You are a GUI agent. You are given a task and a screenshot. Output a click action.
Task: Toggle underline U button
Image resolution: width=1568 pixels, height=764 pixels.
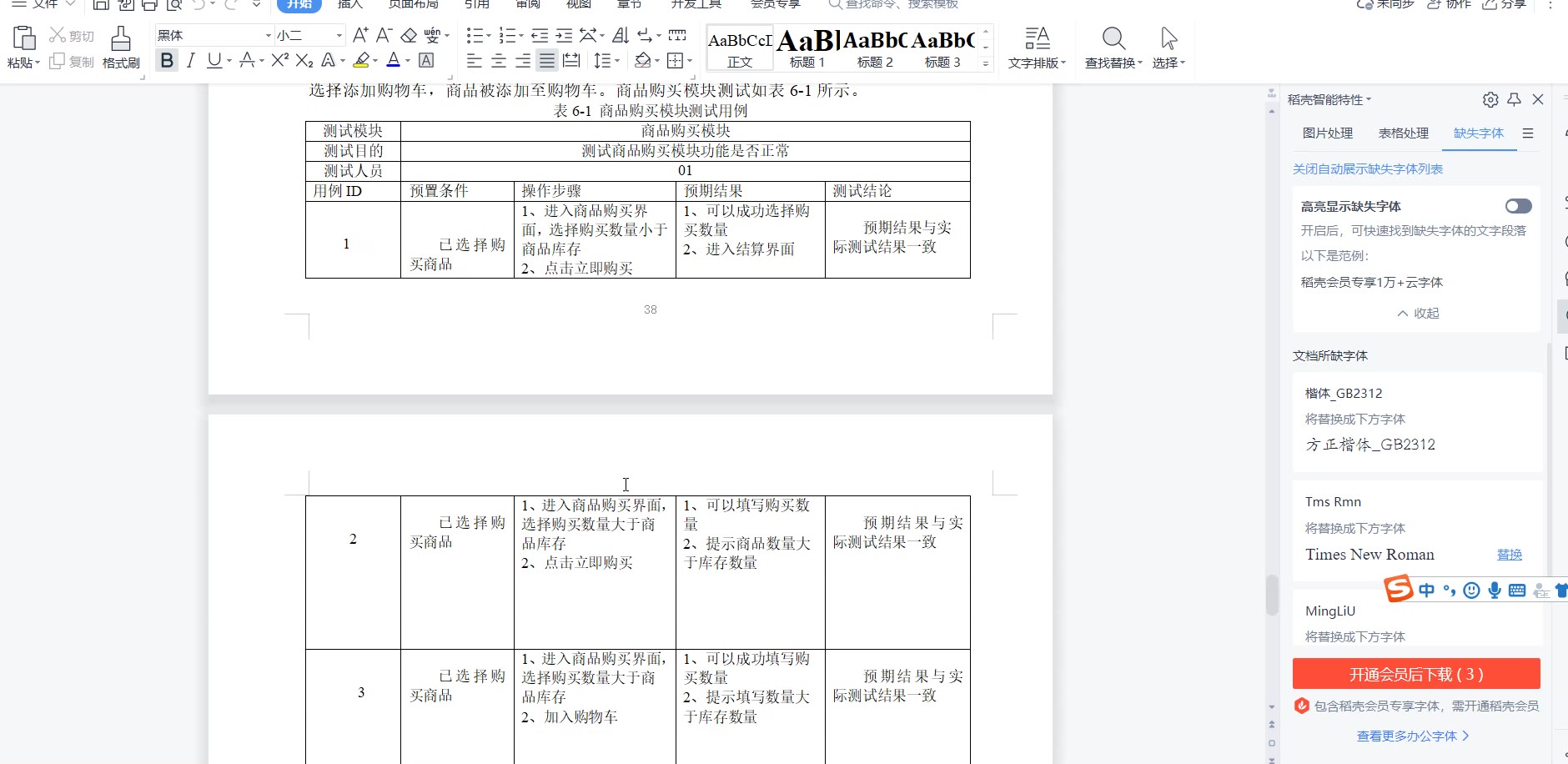tap(214, 60)
